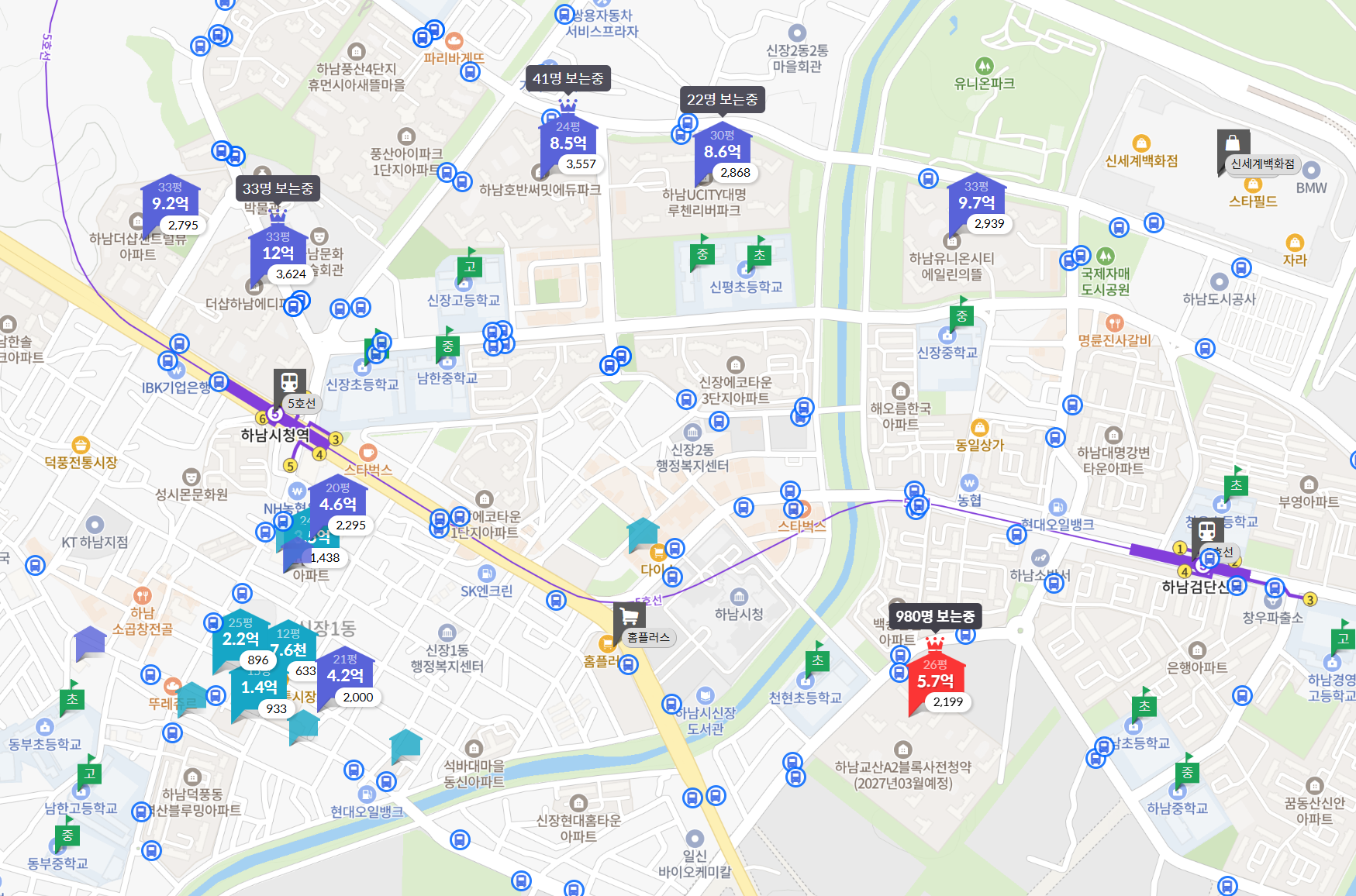Click the 유니온파크 park icon

(984, 66)
